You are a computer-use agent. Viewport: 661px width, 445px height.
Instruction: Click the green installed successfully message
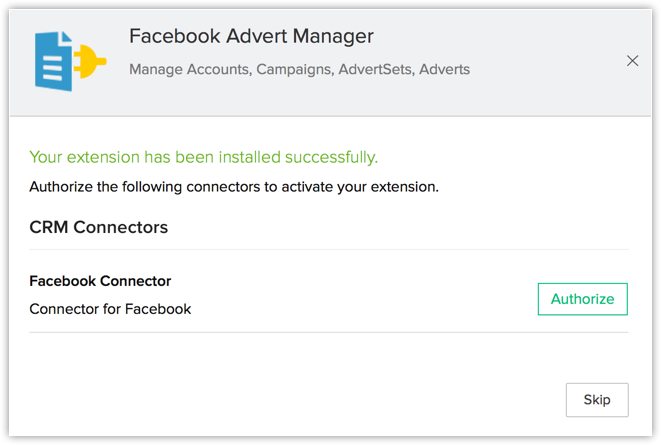click(x=204, y=157)
